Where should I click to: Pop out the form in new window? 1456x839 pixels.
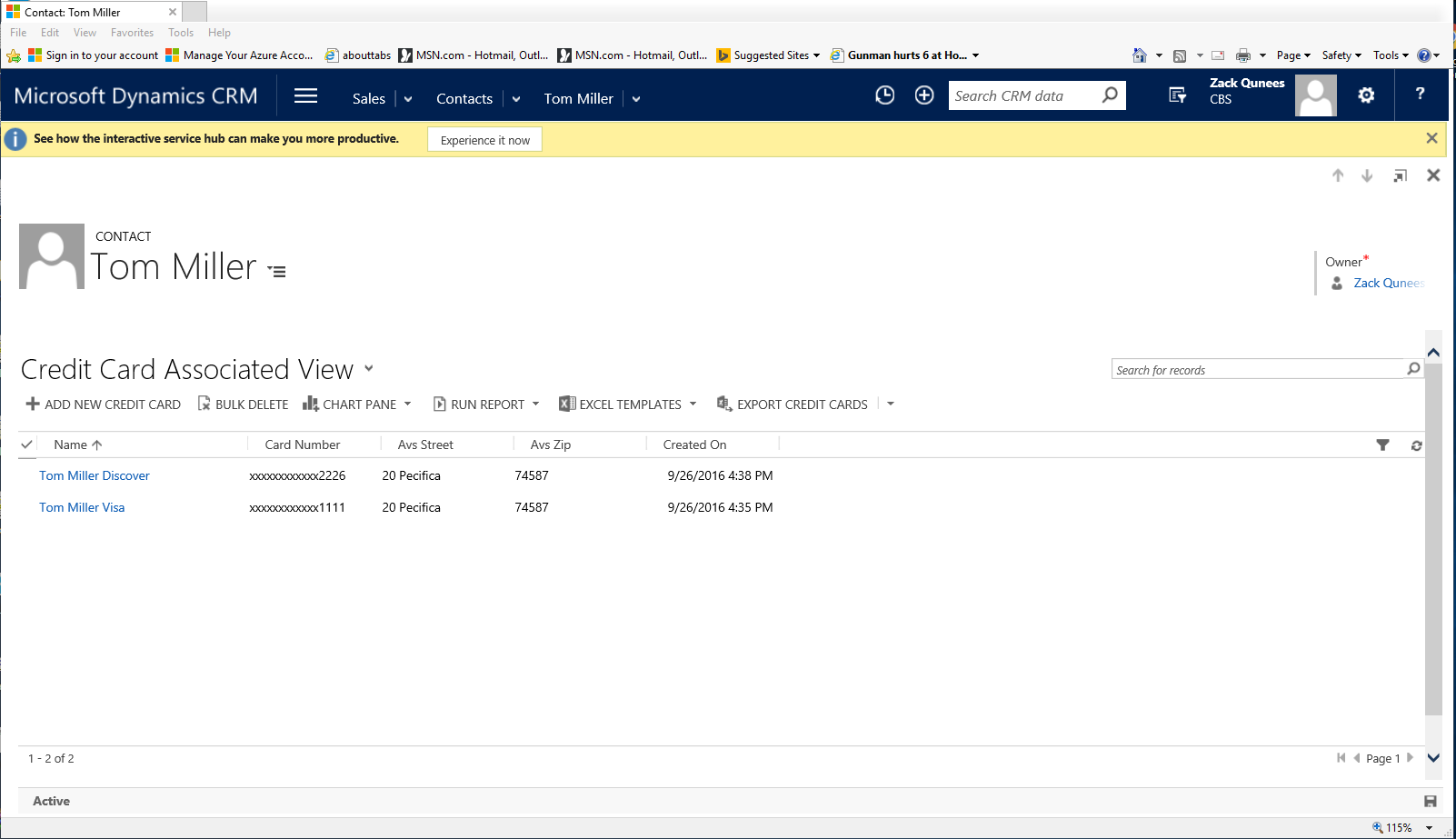(1401, 175)
